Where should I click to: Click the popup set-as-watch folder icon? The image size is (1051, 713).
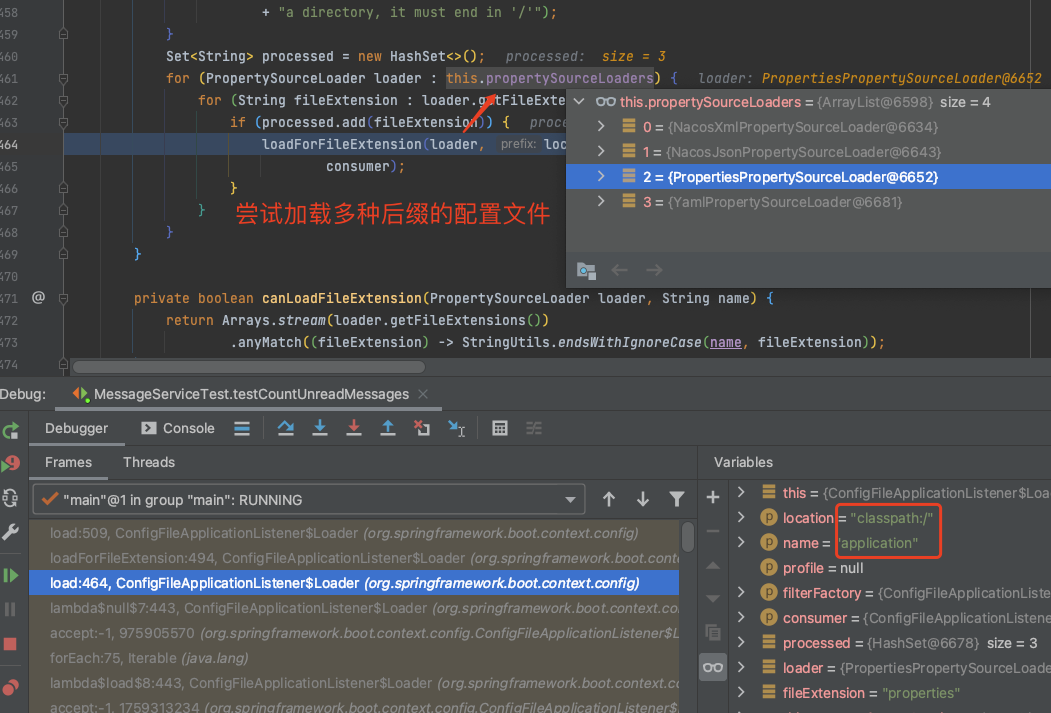(586, 270)
